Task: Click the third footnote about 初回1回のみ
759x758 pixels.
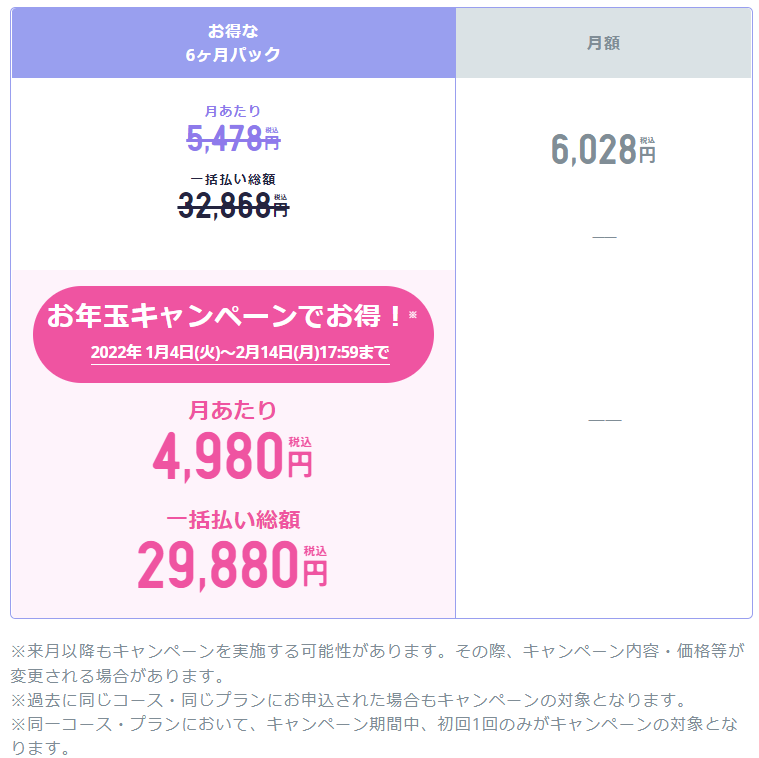Action: (x=374, y=735)
